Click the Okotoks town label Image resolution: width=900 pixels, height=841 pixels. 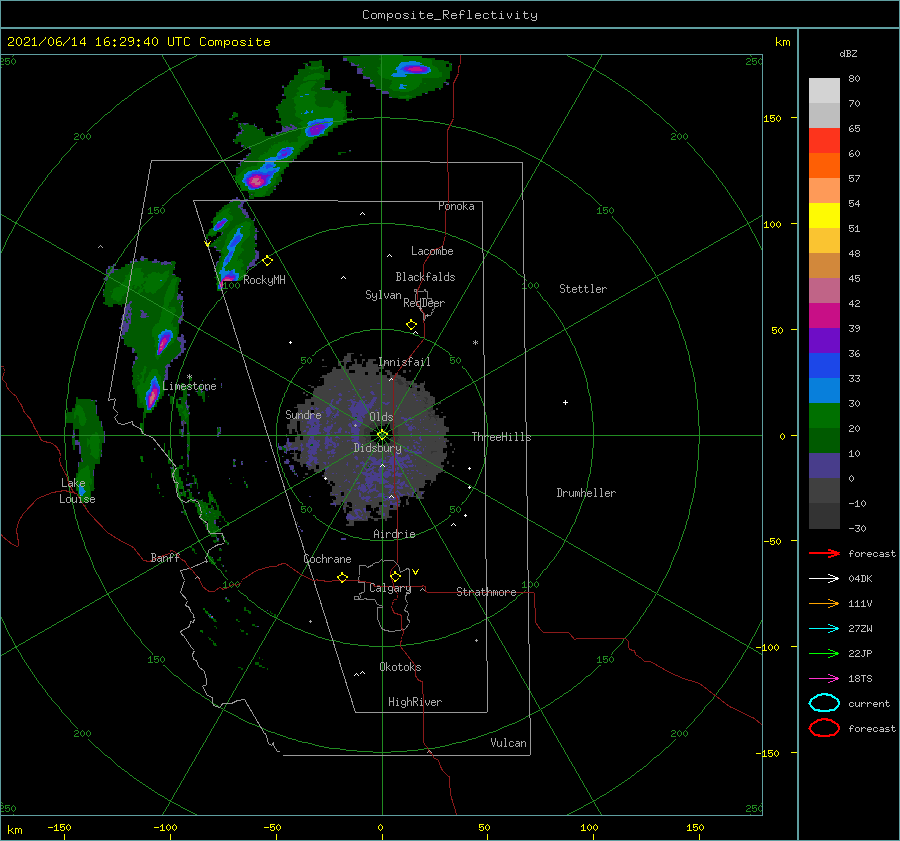(x=400, y=667)
